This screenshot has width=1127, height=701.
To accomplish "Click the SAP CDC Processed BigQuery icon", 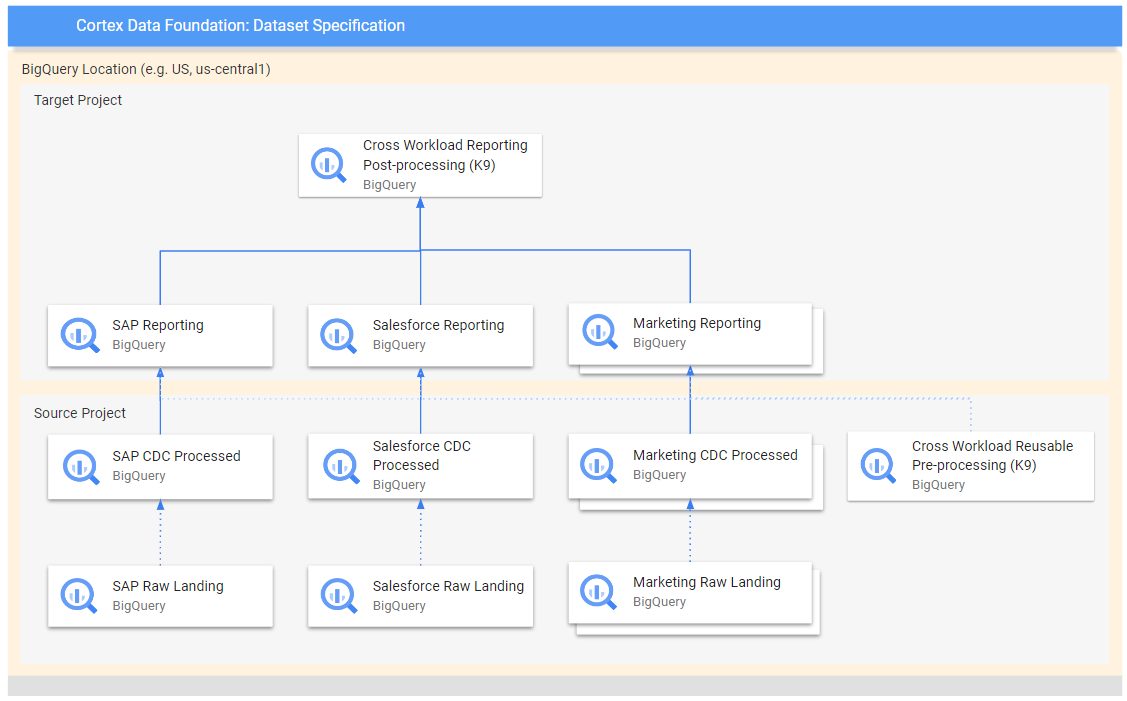I will click(x=79, y=466).
